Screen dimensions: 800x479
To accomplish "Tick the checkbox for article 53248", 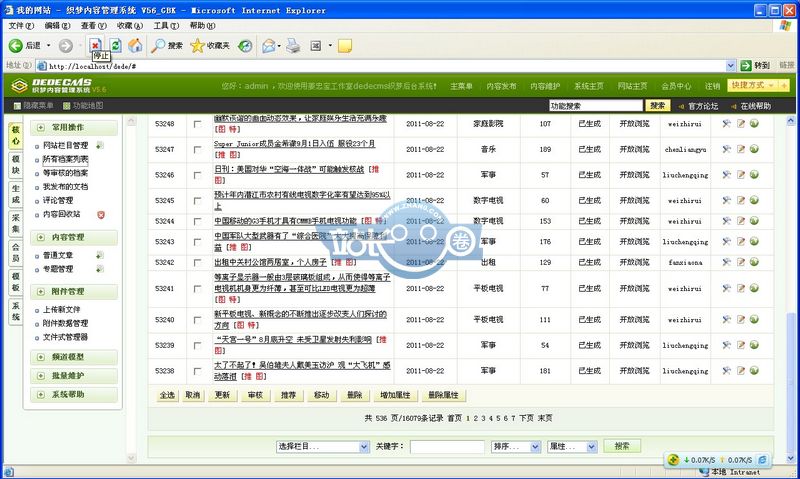I will pyautogui.click(x=197, y=124).
